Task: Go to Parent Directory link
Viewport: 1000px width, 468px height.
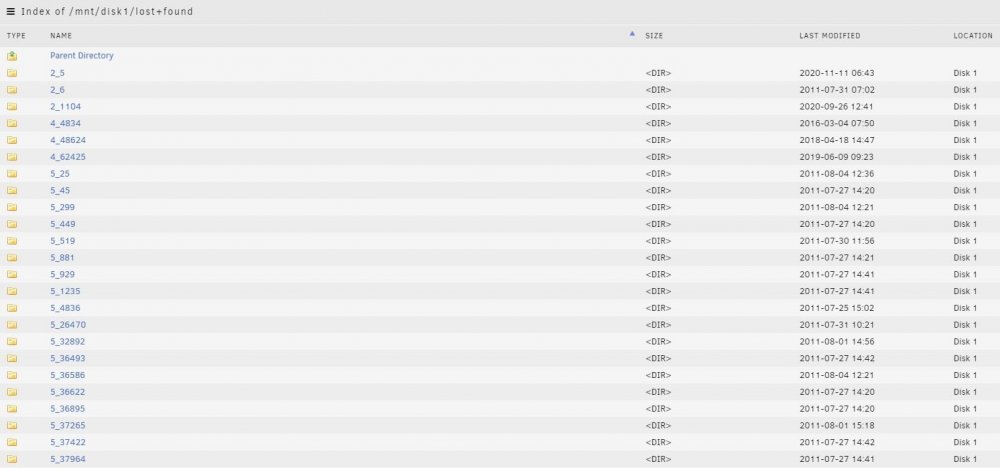Action: click(82, 56)
